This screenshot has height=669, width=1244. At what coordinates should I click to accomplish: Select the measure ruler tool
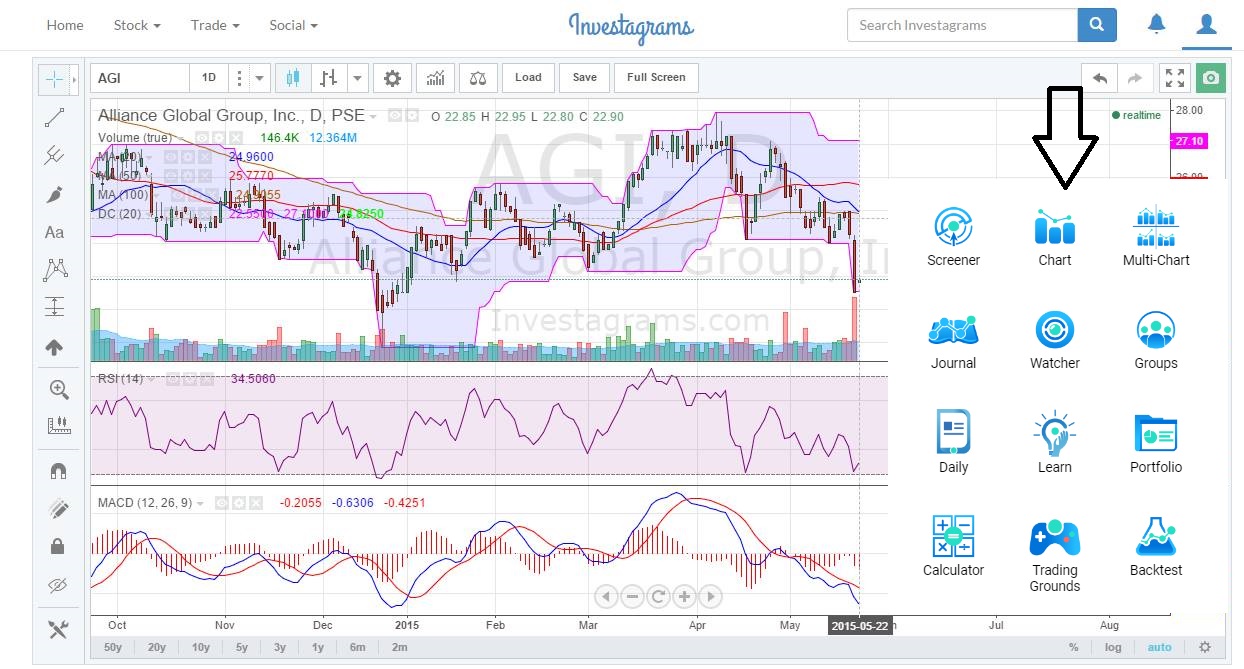click(58, 425)
